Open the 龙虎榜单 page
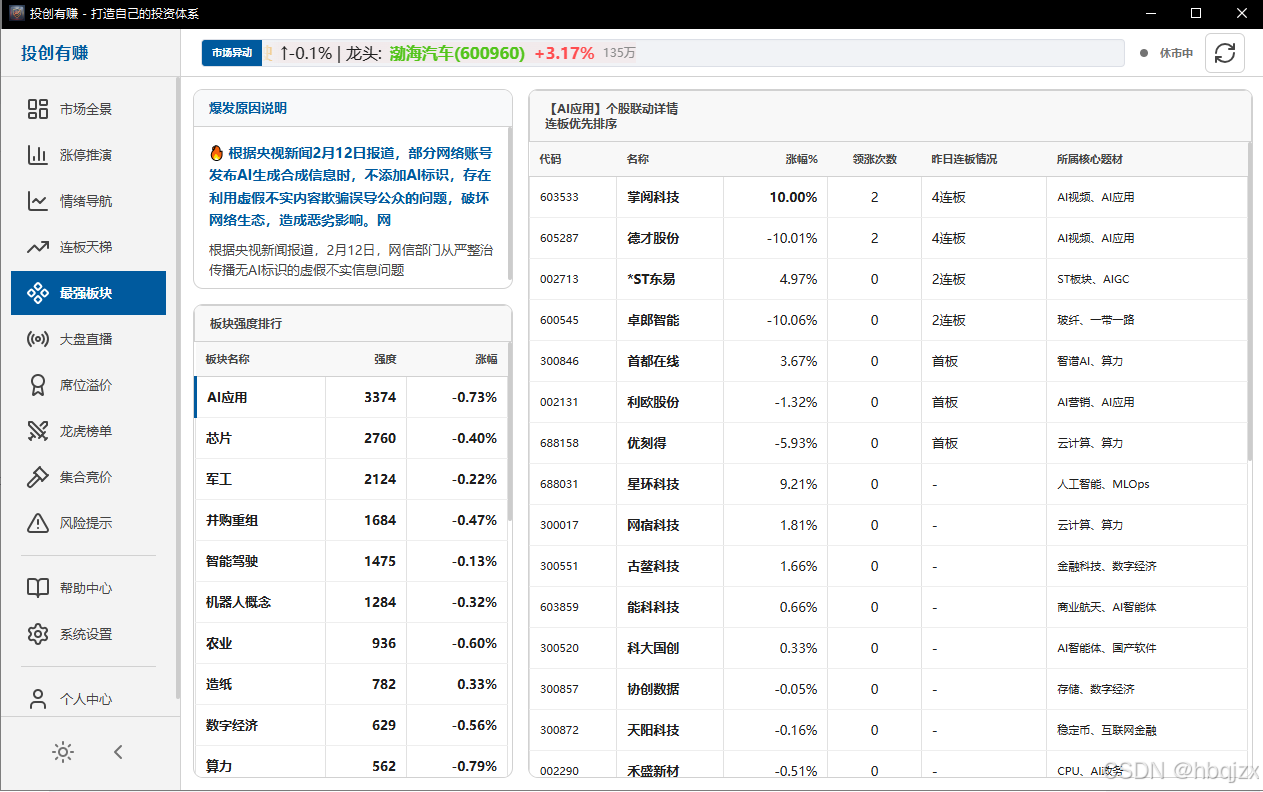 88,431
